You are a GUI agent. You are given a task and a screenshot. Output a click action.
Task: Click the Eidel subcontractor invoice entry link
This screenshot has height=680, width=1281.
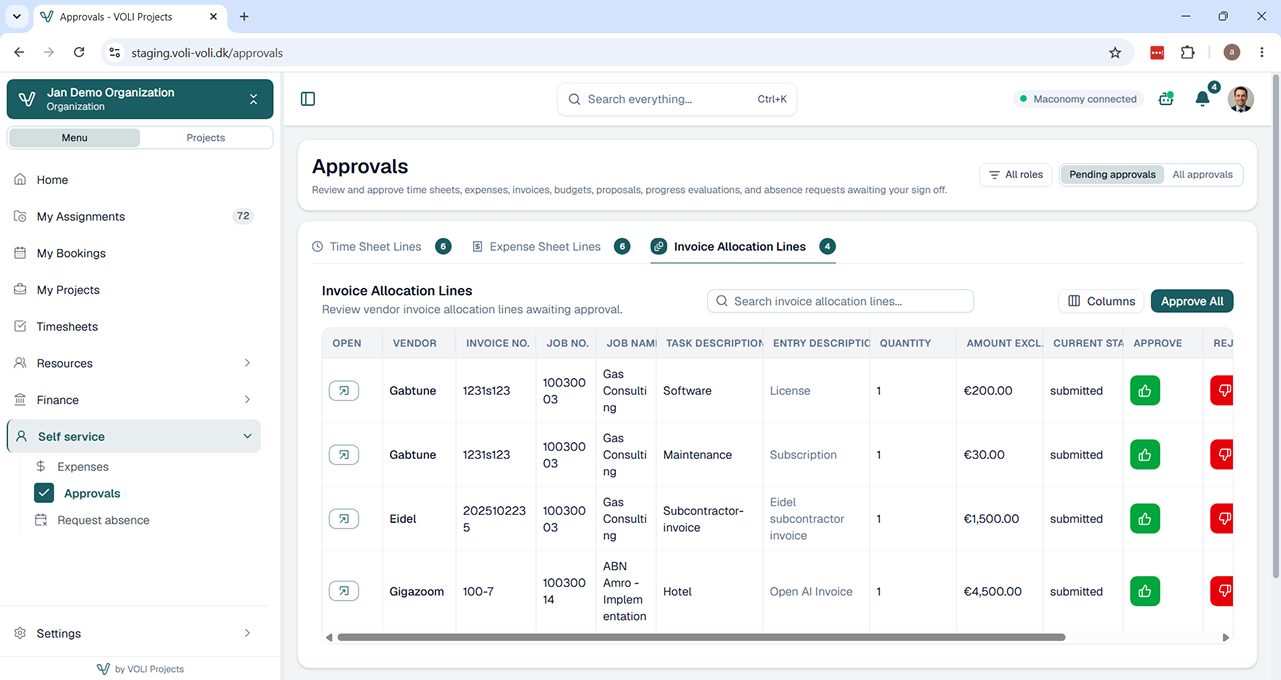coord(807,519)
